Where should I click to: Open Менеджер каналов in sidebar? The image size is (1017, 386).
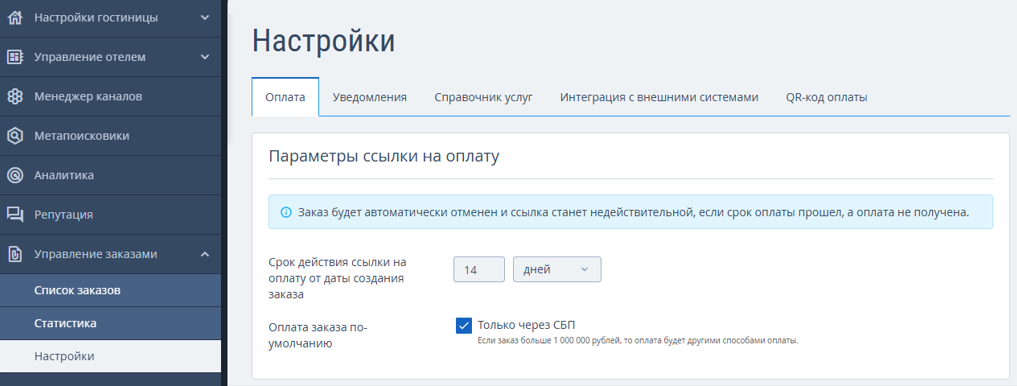(x=110, y=97)
